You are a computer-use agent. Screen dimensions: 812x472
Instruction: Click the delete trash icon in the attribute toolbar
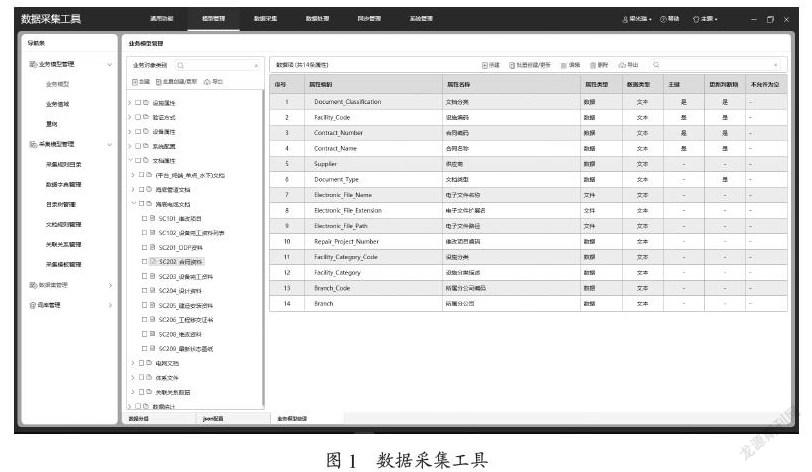click(x=593, y=65)
